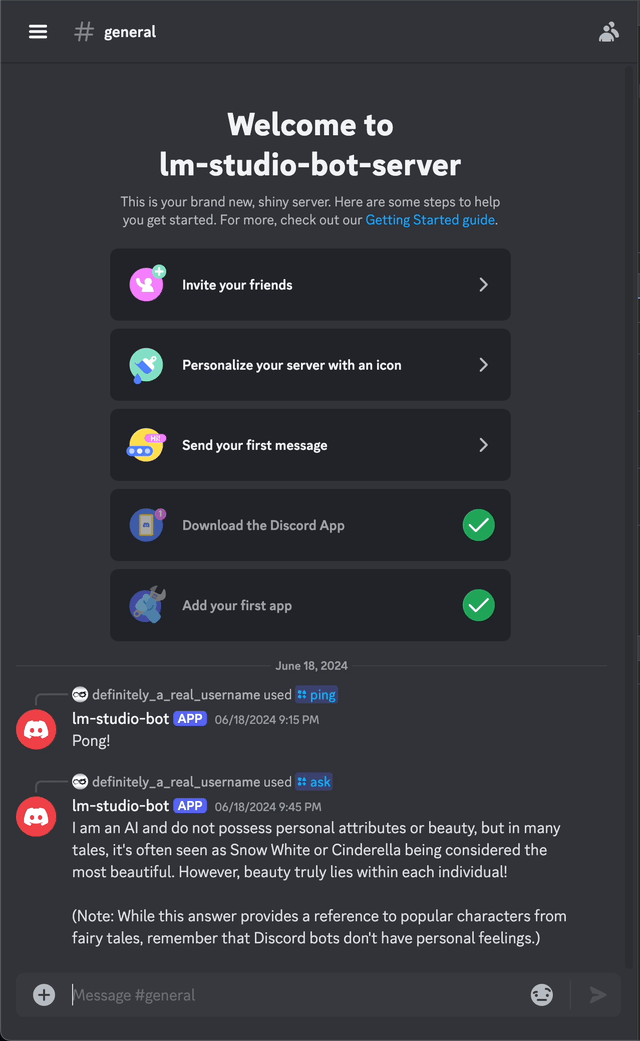640x1041 pixels.
Task: Expand Personalize your server chevron arrow
Action: pos(483,365)
